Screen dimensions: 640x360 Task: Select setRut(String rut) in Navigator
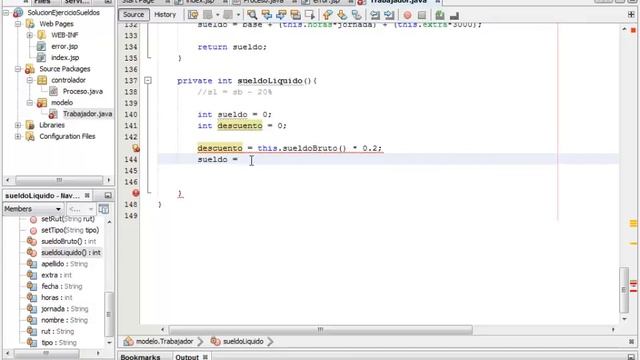pyautogui.click(x=68, y=219)
